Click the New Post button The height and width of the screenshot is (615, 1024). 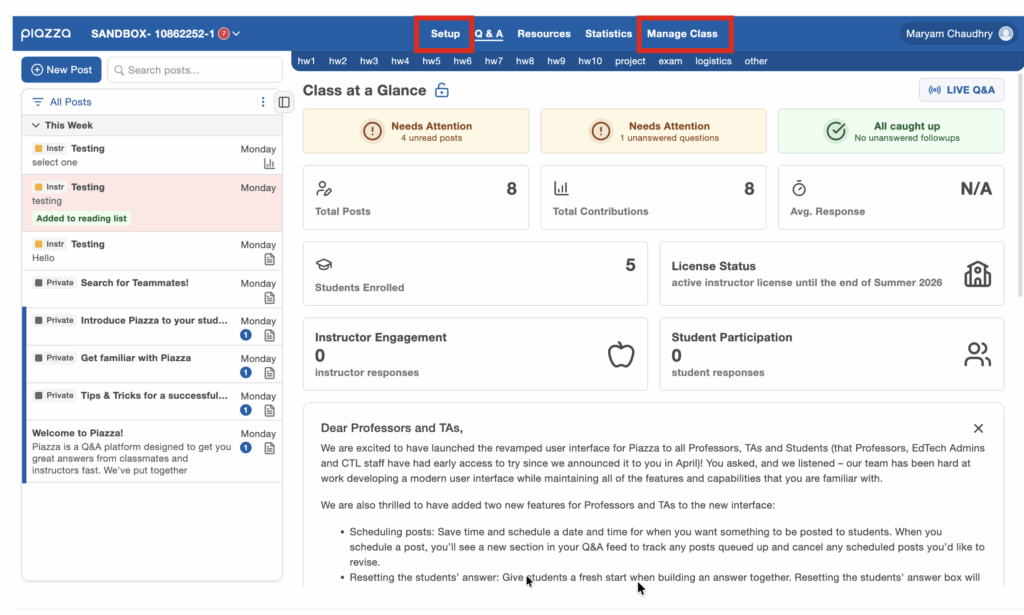[x=61, y=70]
